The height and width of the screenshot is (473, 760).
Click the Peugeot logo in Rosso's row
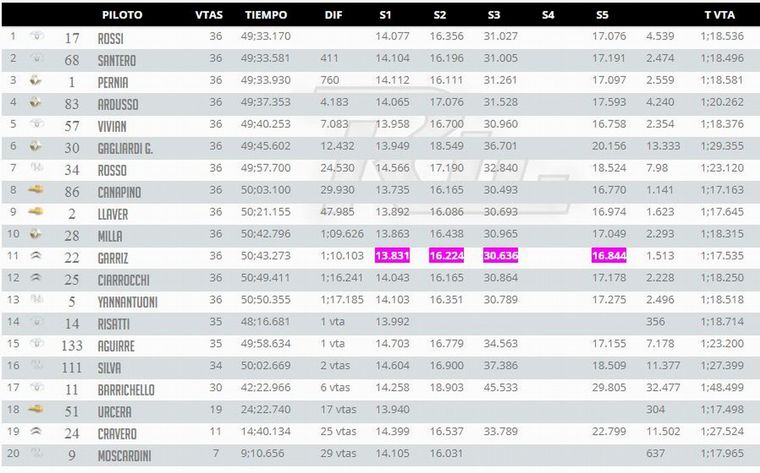pyautogui.click(x=35, y=167)
